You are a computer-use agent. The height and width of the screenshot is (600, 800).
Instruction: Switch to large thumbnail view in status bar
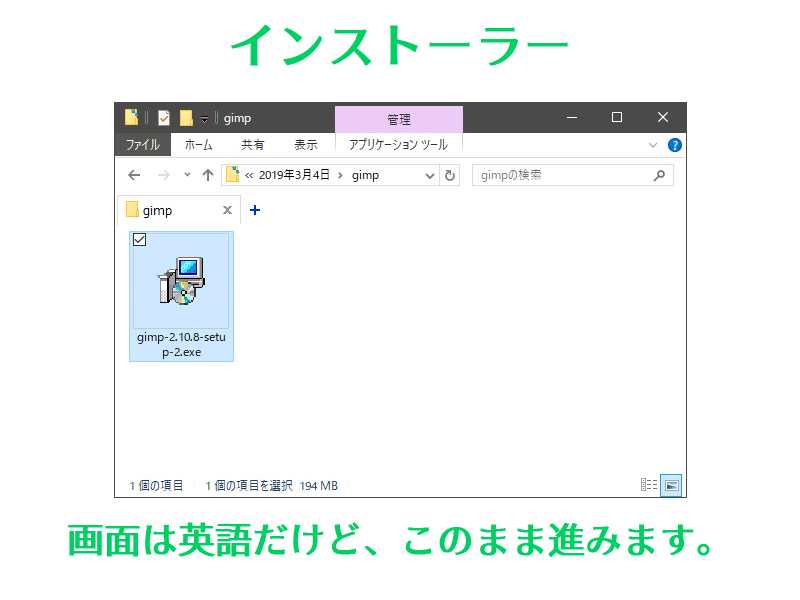(669, 485)
